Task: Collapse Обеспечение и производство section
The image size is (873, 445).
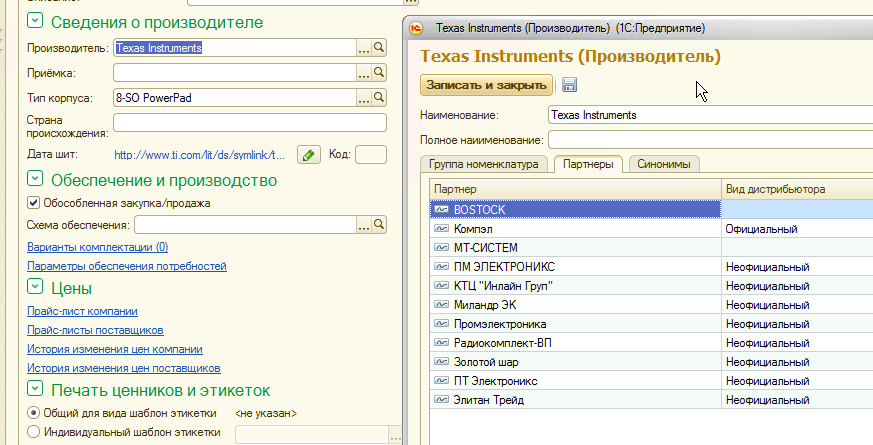Action: tap(35, 180)
